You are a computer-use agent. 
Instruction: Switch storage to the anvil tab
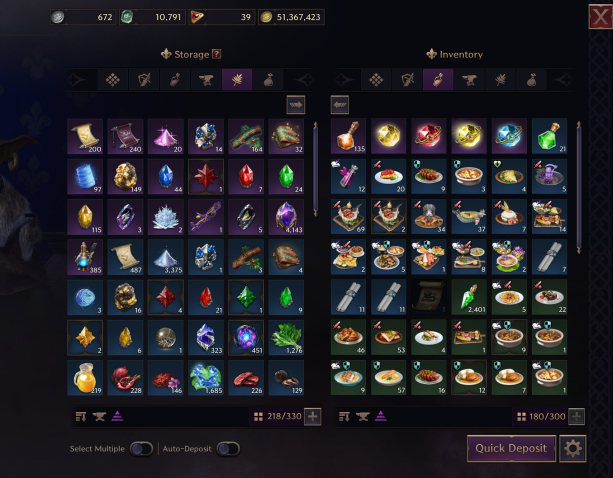[206, 80]
